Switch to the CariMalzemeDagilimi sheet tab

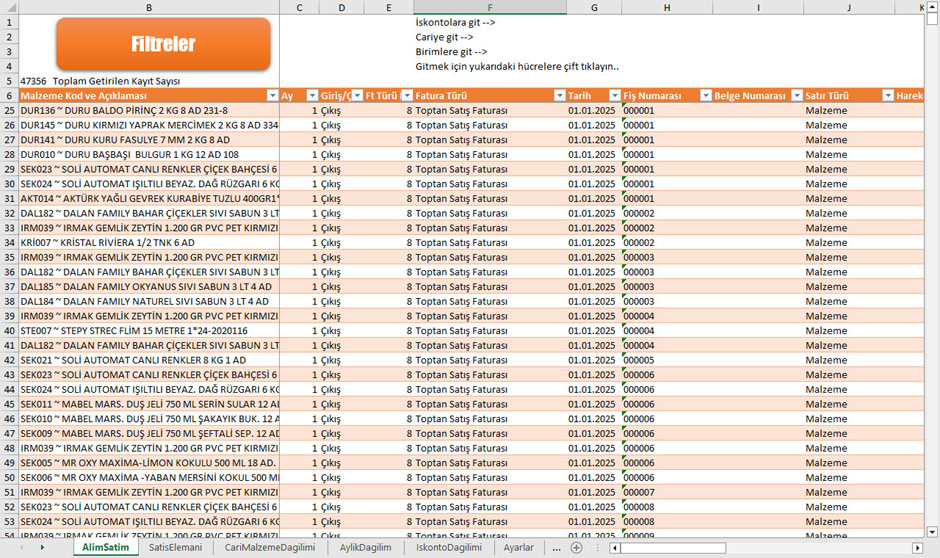click(270, 547)
